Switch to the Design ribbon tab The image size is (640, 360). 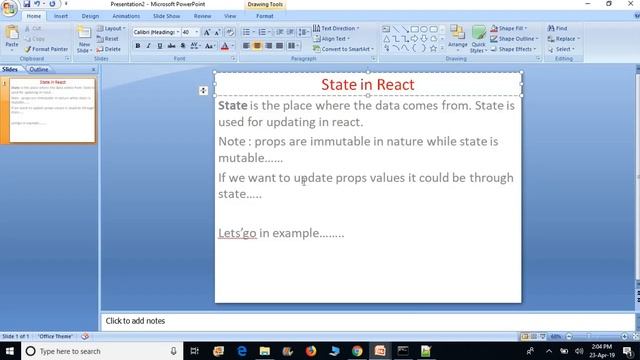click(x=90, y=16)
